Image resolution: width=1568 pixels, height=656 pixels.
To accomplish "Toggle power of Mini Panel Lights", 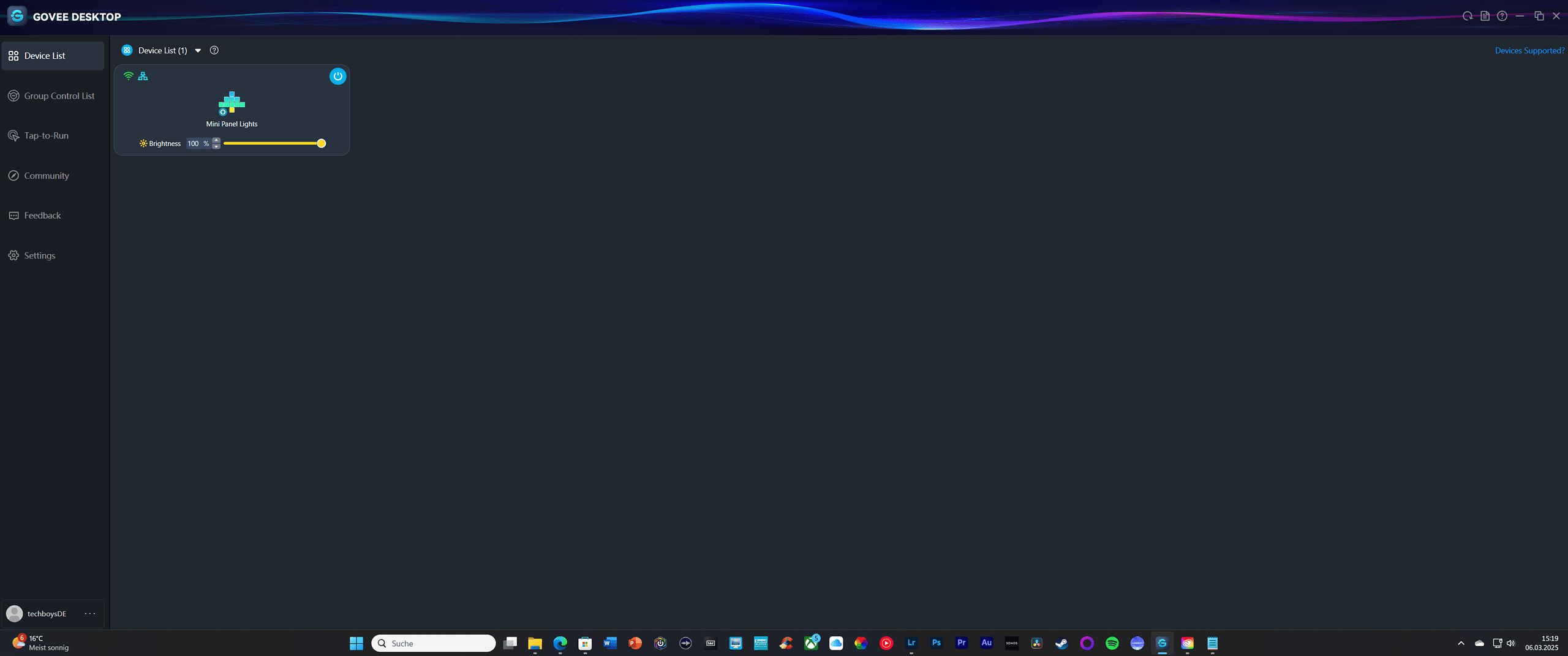I will coord(337,76).
